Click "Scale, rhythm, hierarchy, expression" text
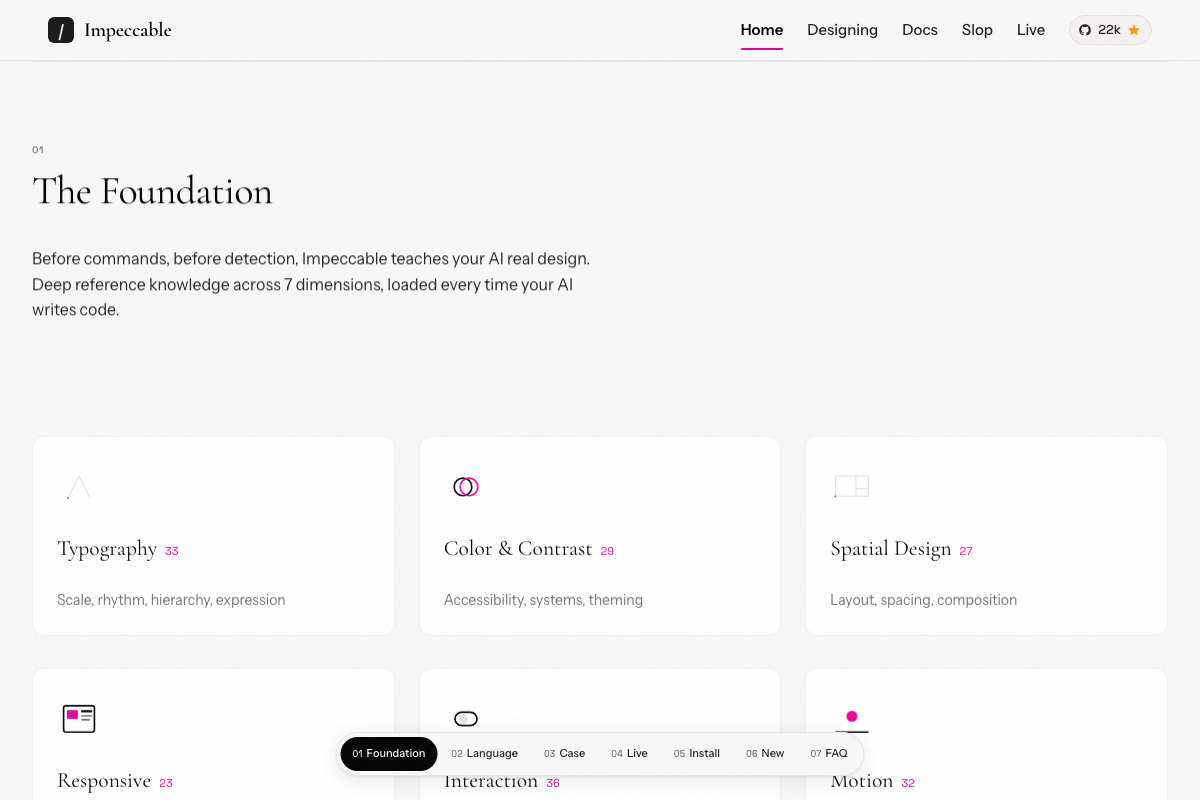 point(171,600)
